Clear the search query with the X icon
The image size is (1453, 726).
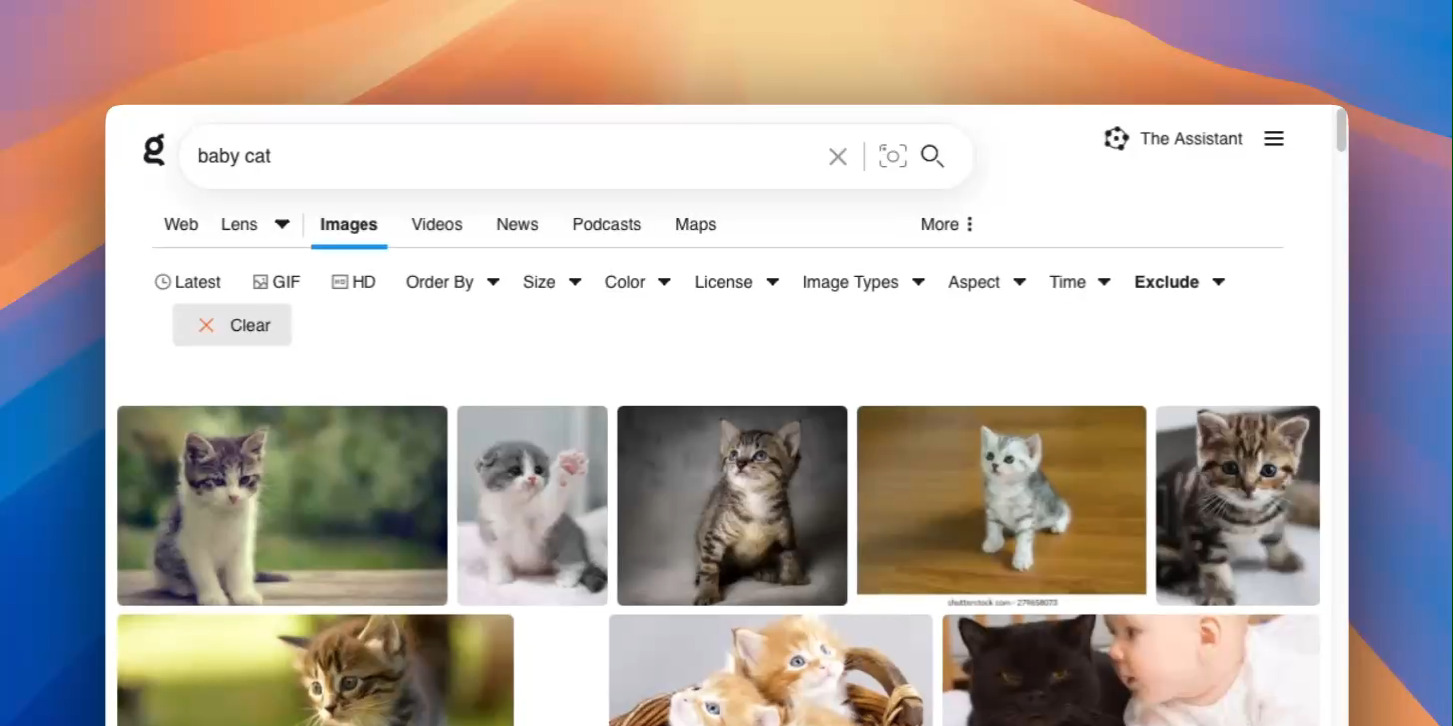pyautogui.click(x=837, y=156)
